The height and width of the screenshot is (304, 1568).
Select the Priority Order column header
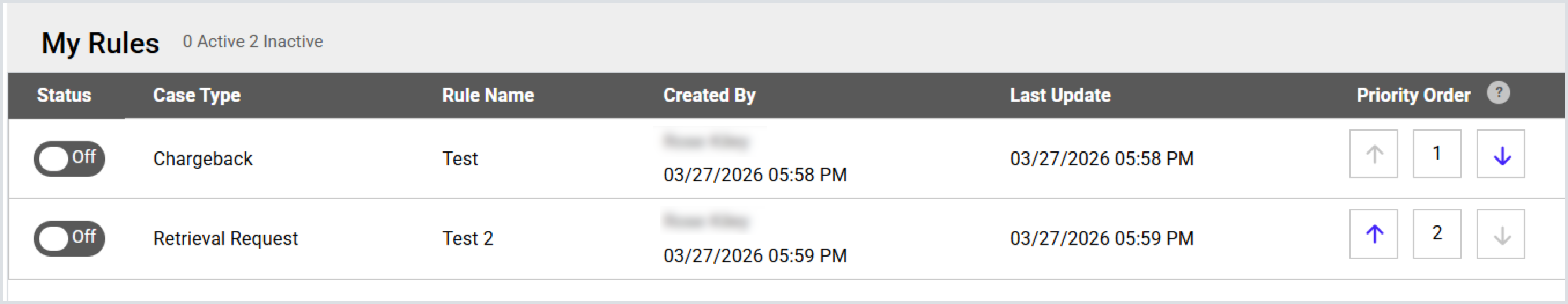coord(1413,95)
